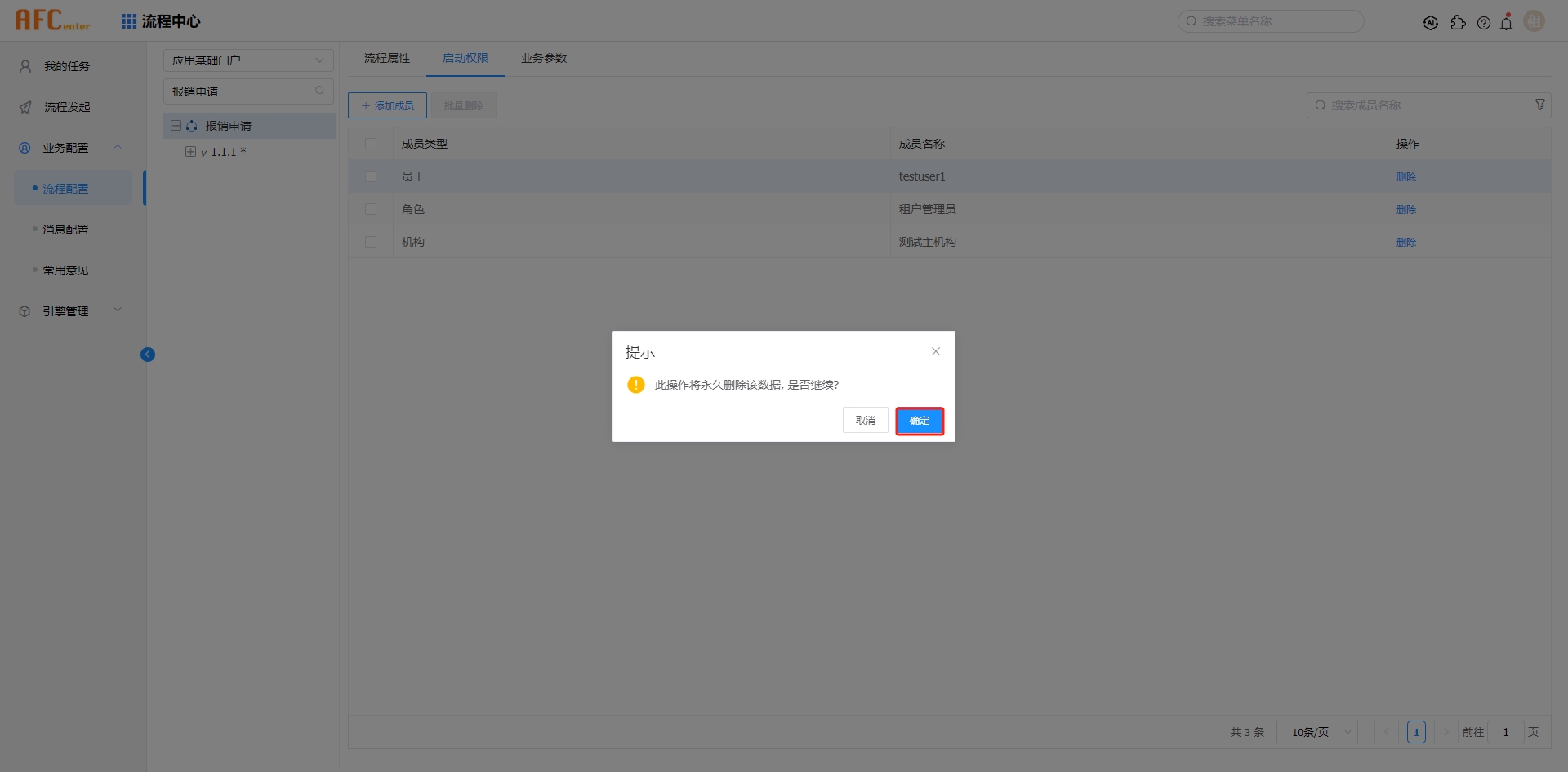Collapse the sidebar with the blue arrow button

[x=148, y=355]
